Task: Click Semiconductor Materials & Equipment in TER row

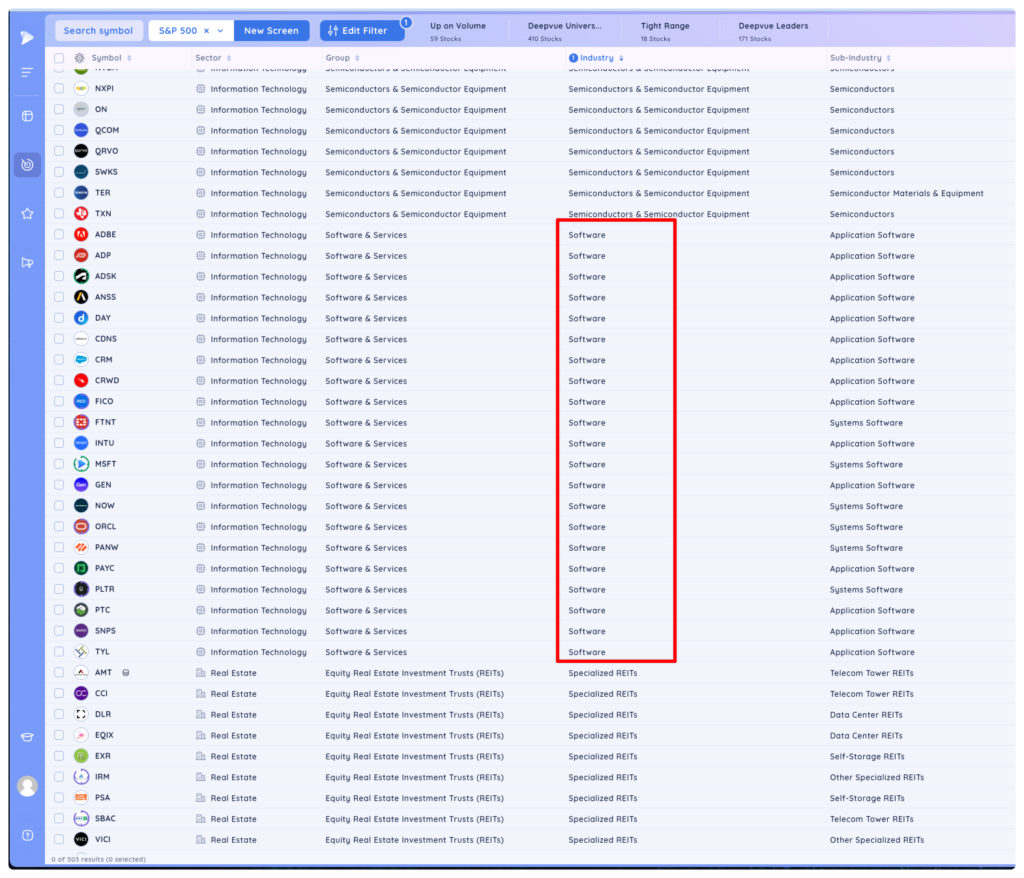Action: point(906,193)
